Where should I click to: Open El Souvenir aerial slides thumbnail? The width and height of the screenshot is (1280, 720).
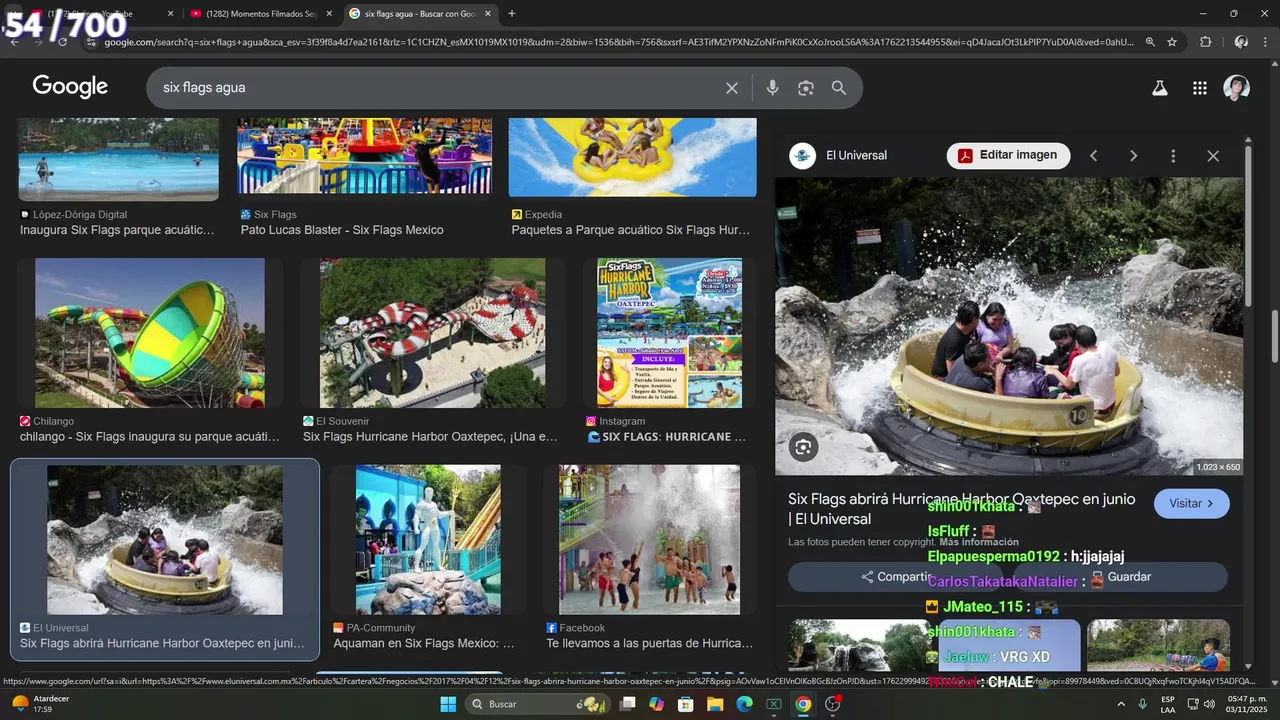(433, 333)
